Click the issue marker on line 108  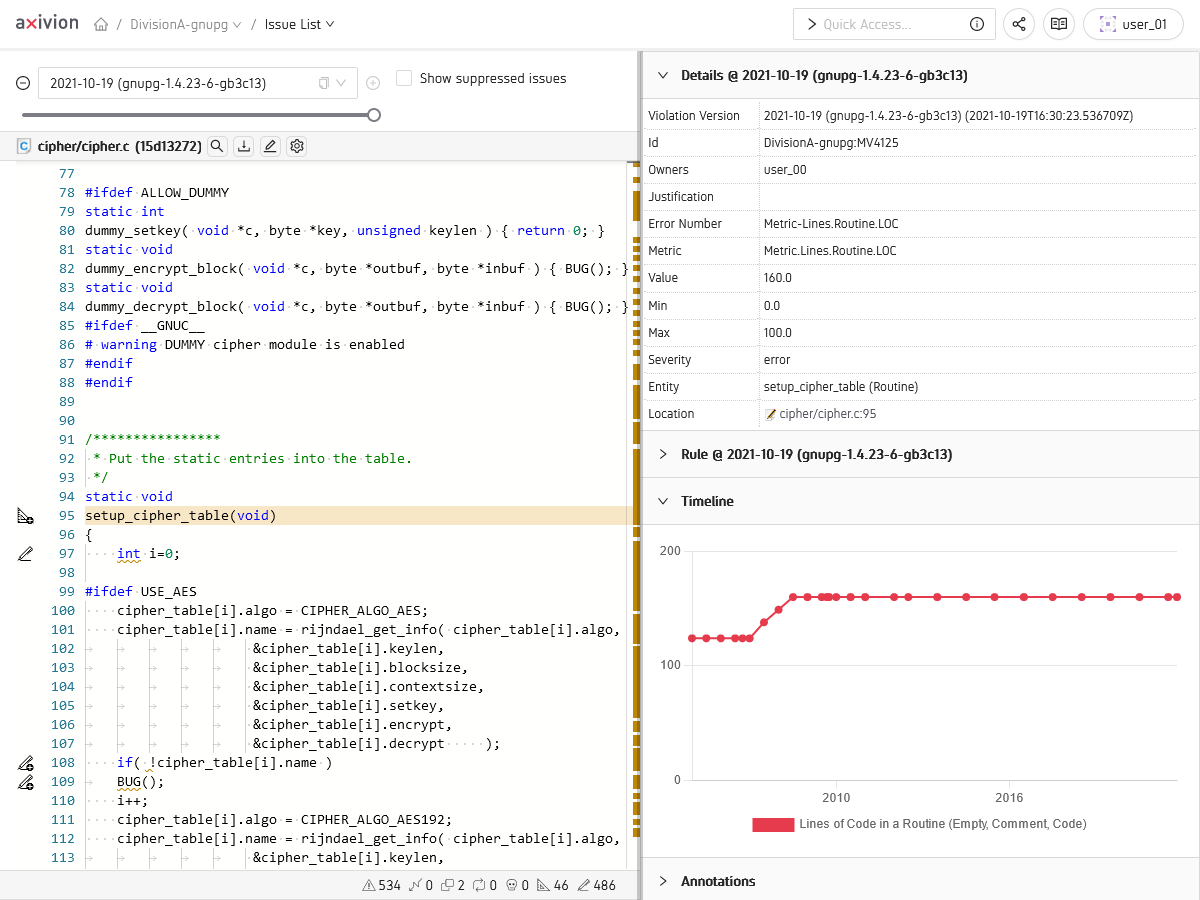(26, 763)
